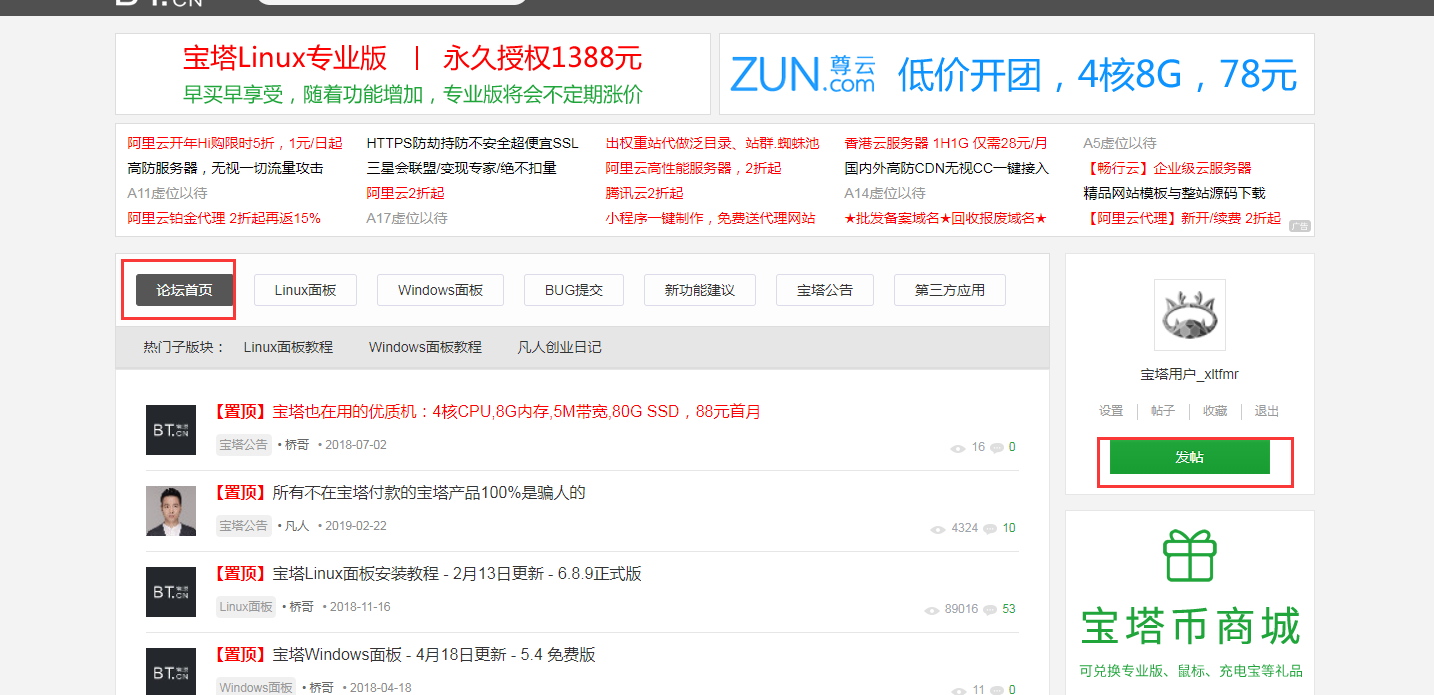Open ad 精品网站模板与整站源码下载
This screenshot has width=1434, height=695.
(x=1174, y=193)
